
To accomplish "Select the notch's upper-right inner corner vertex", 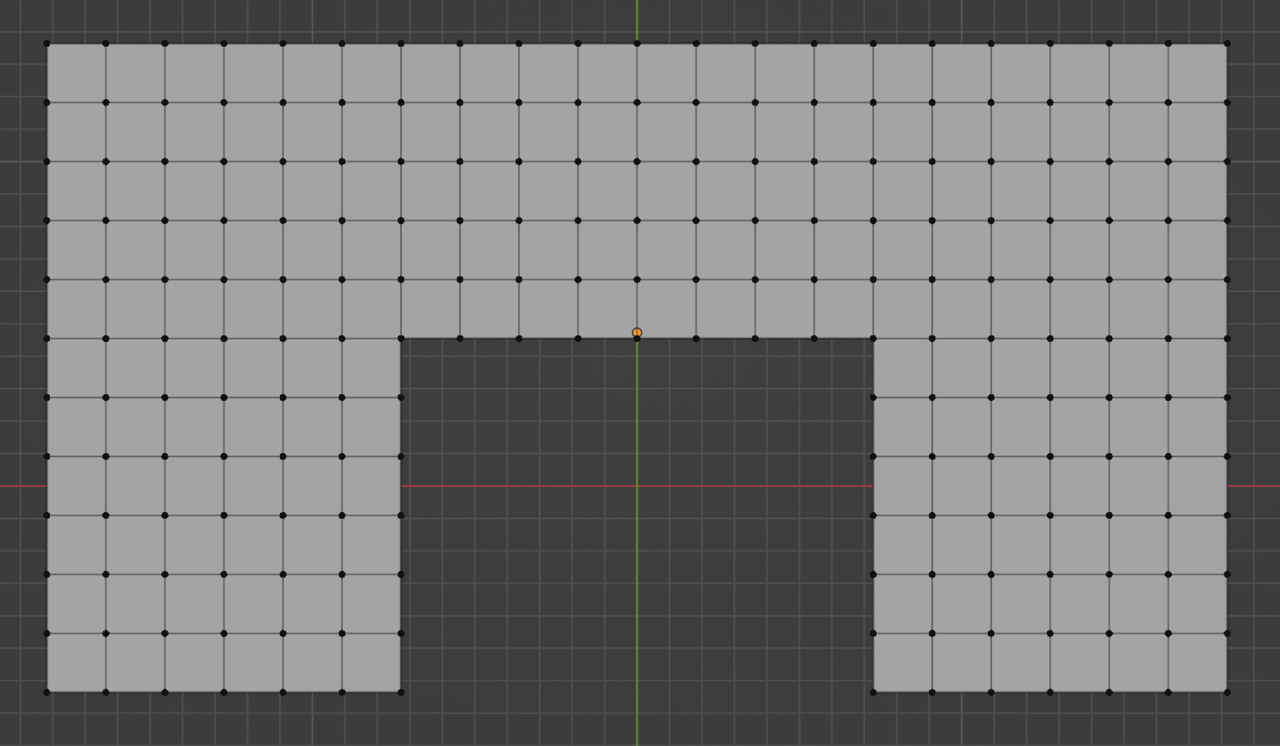I will coord(873,339).
